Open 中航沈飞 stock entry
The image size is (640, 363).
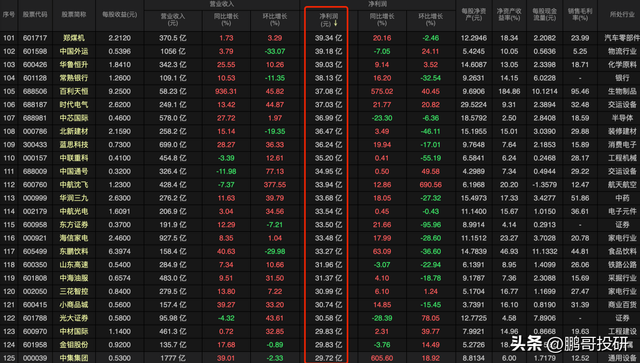(74, 185)
